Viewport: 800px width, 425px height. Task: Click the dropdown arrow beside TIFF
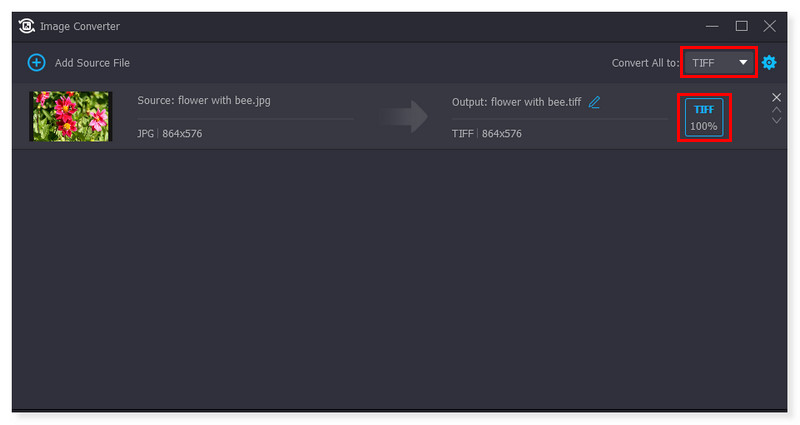pos(743,63)
